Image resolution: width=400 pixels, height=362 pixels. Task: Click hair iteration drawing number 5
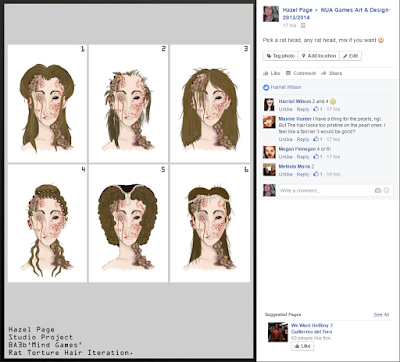(x=129, y=223)
